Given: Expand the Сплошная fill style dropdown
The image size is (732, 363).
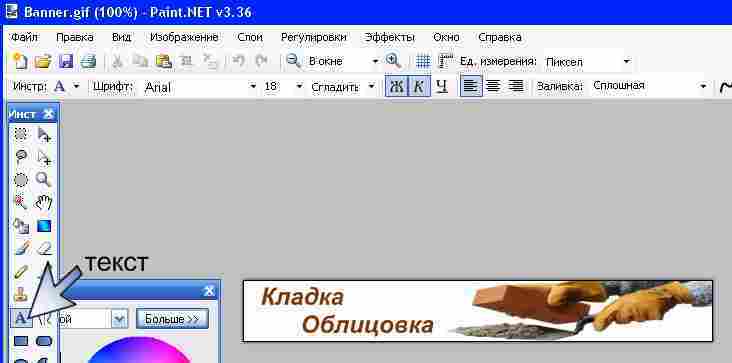Looking at the screenshot, I should 703,86.
